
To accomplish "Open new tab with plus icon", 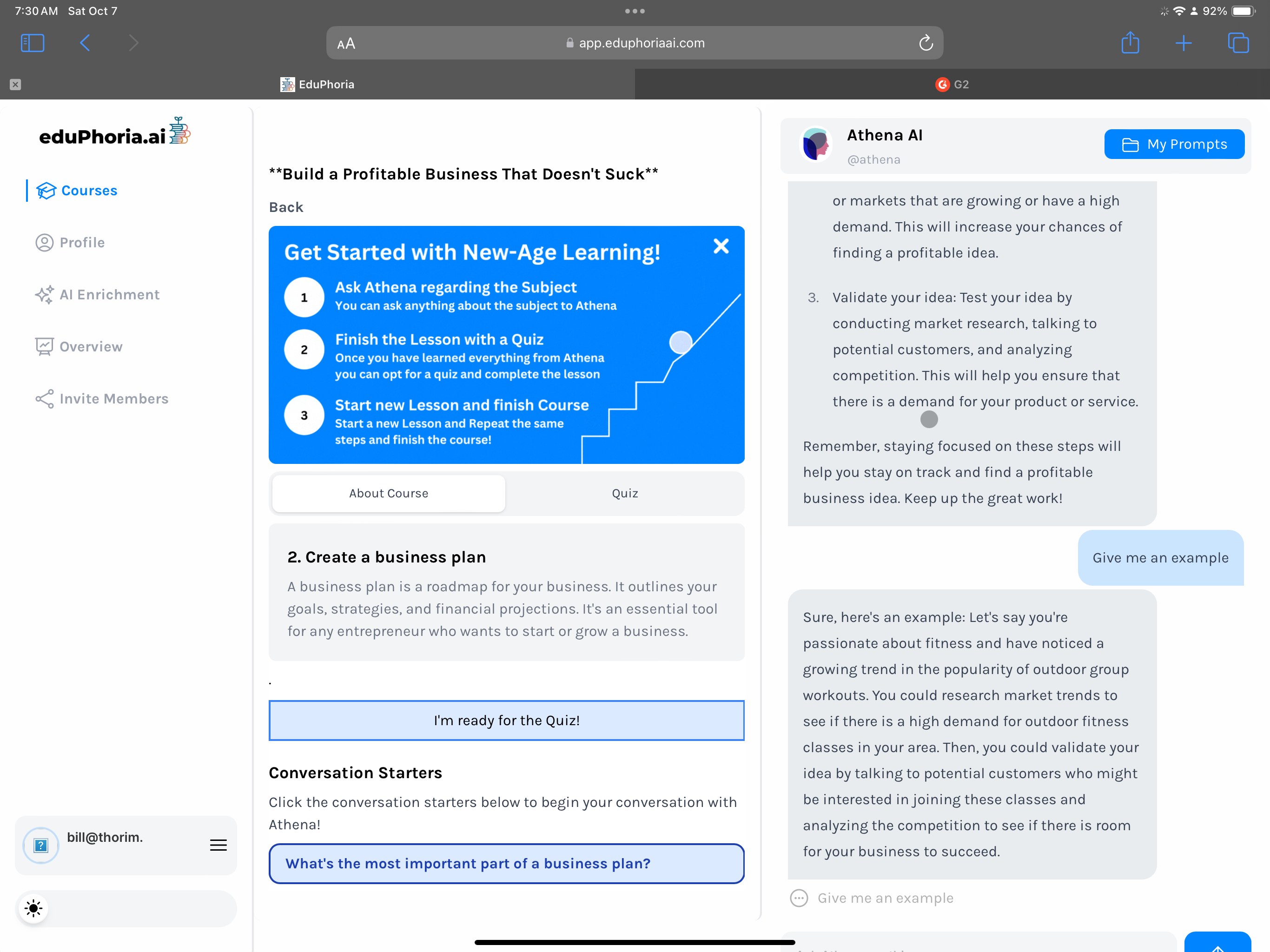I will click(x=1184, y=43).
